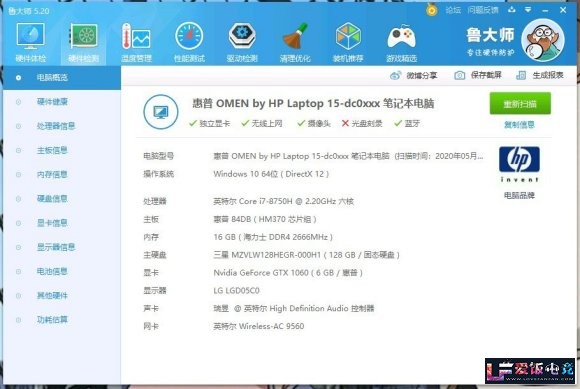Viewport: 580px width, 389px height.
Task: Open 装机推荐 cube icon
Action: coord(348,42)
